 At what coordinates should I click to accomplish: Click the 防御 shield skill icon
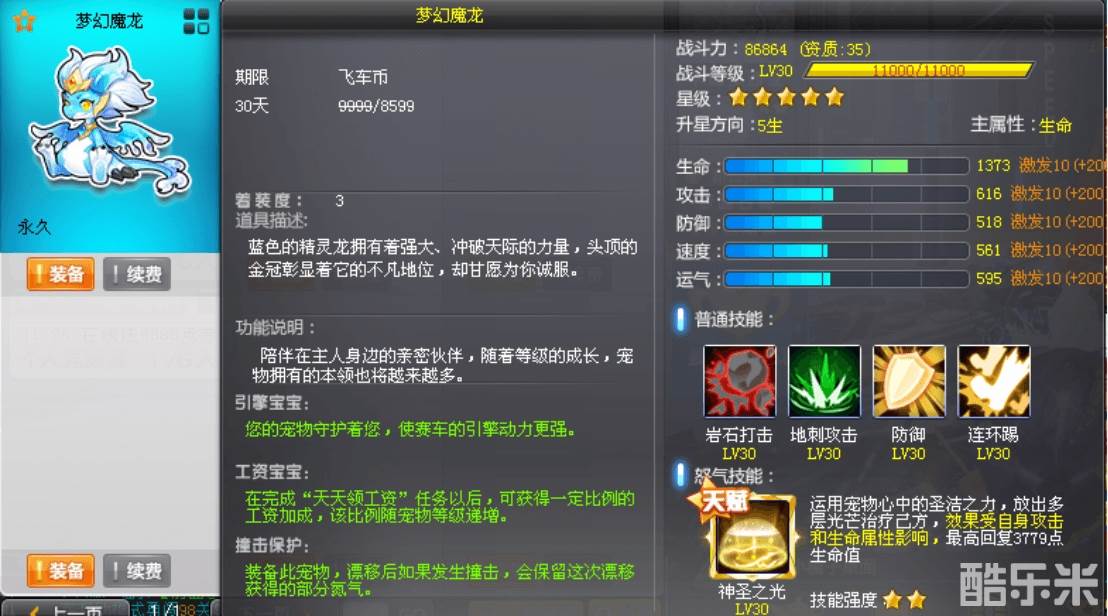909,381
